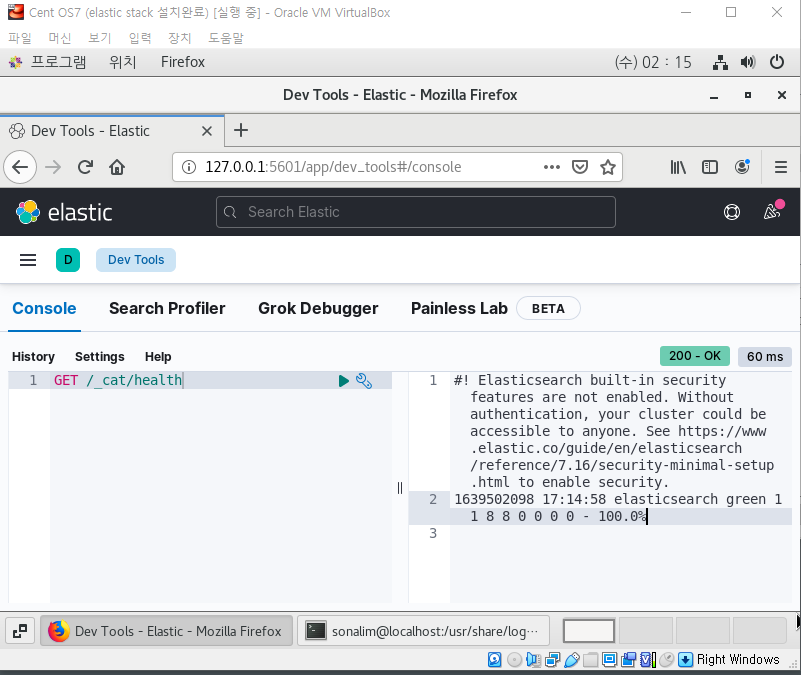
Task: Click the 200 - OK status badge
Action: pos(695,356)
